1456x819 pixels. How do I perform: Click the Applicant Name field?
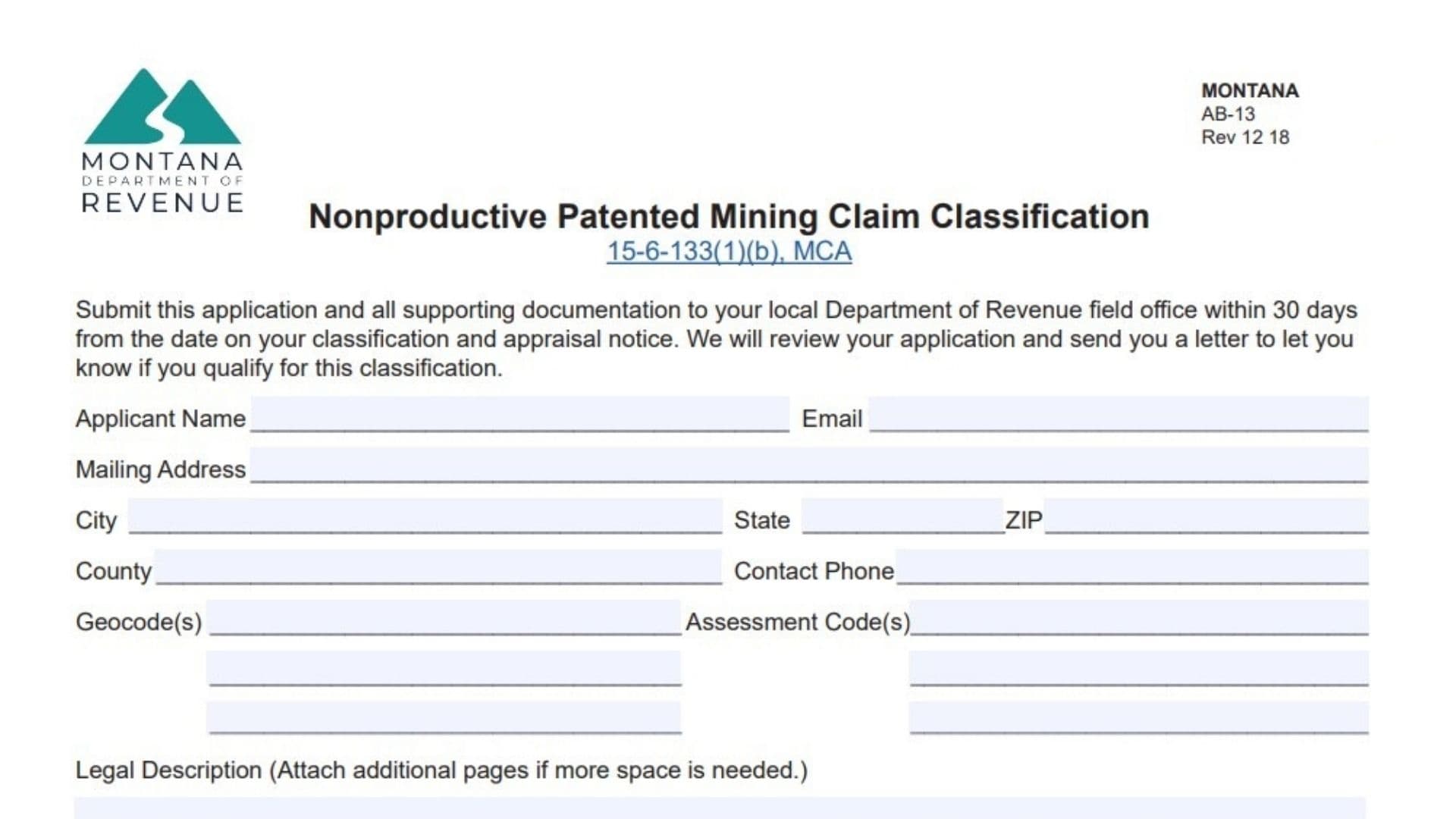519,415
